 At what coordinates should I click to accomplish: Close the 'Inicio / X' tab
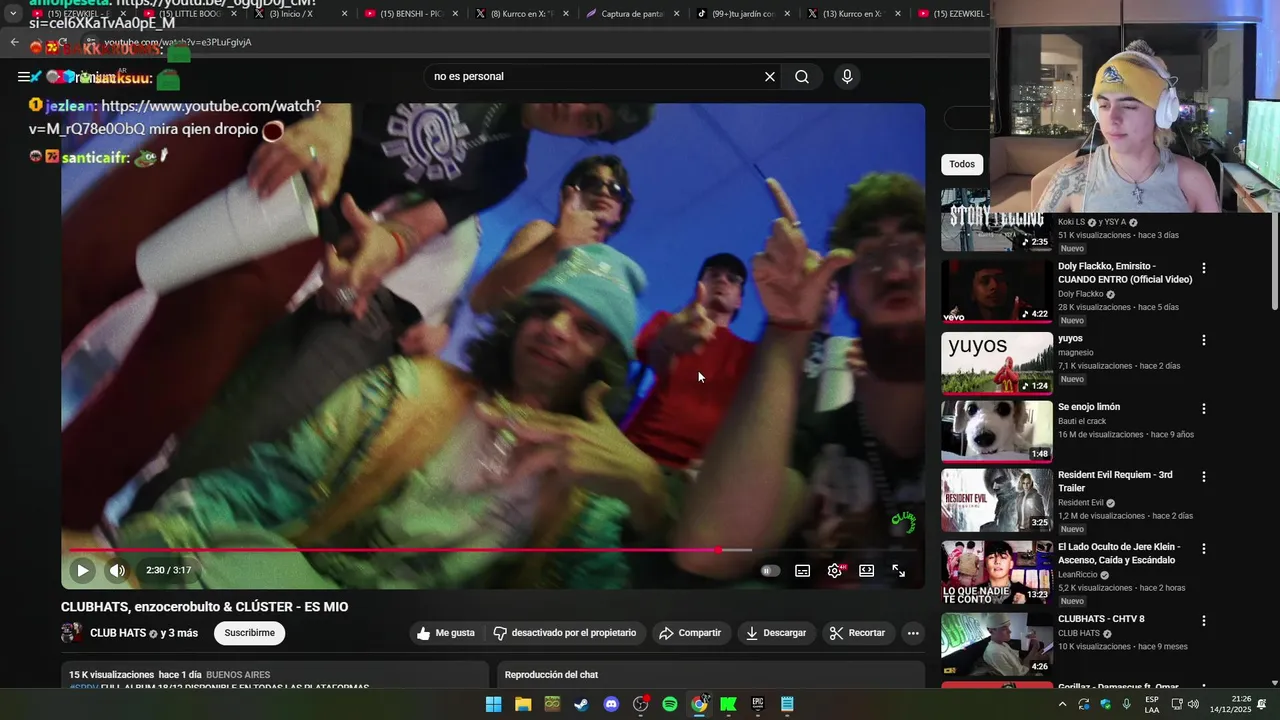click(x=345, y=14)
